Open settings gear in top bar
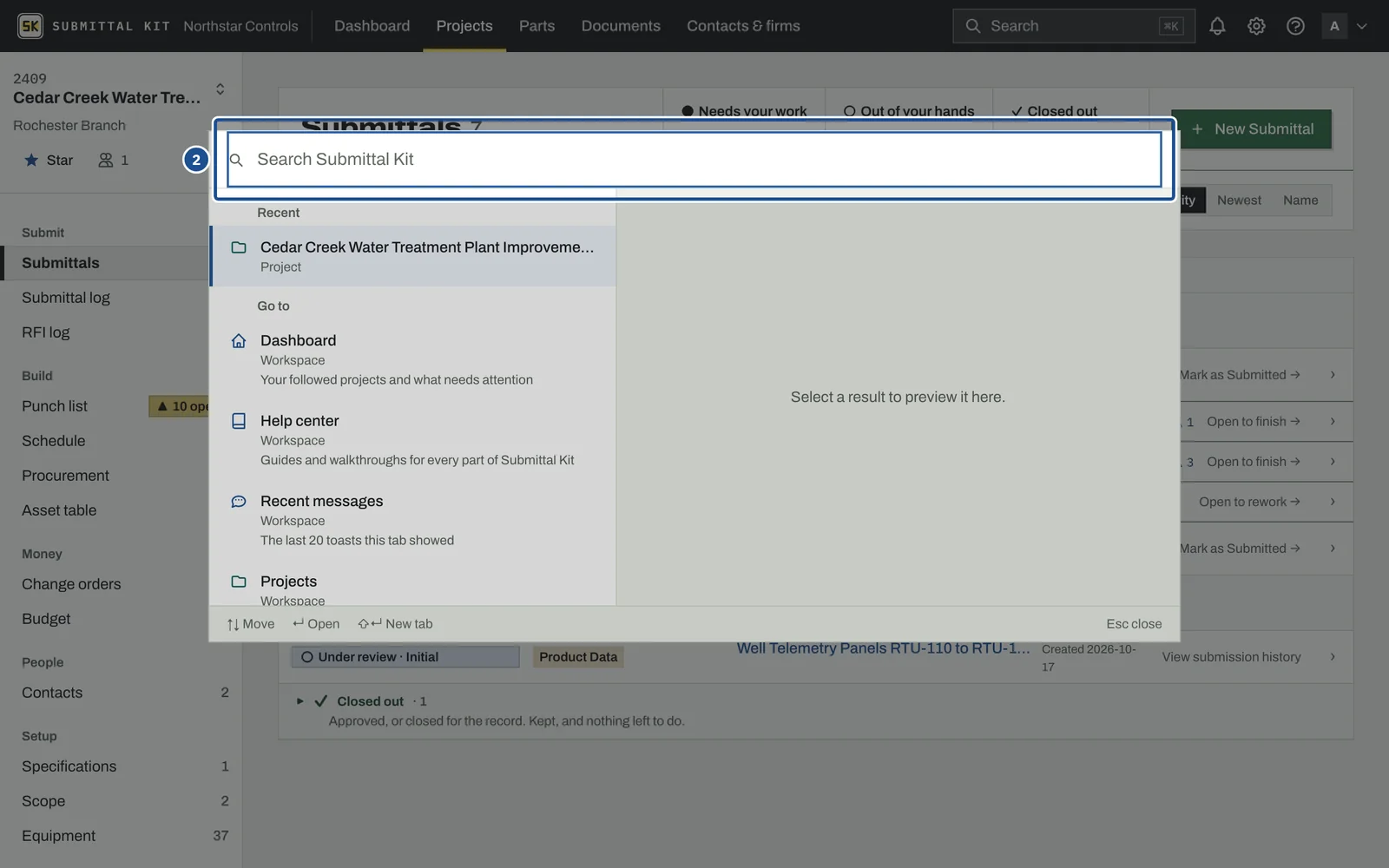Screen dimensions: 1389x868 click(x=1256, y=26)
